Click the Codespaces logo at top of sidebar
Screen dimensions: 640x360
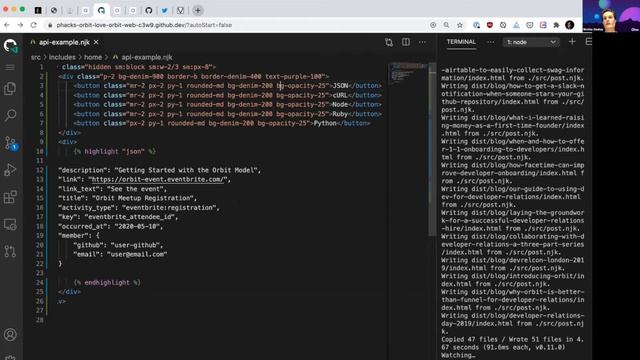[x=10, y=45]
